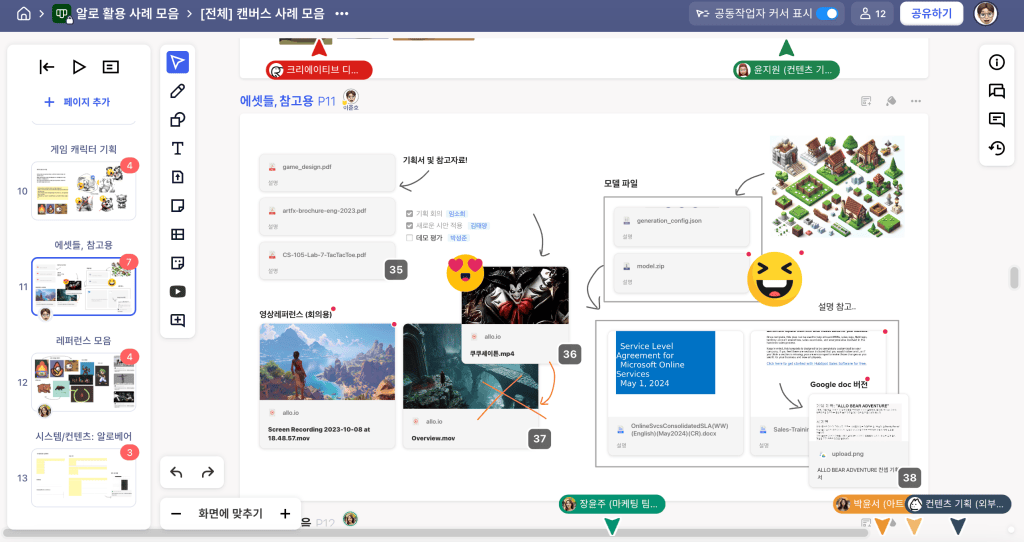Select the Screen Recording 2023-10-08 video card
Screen dimensions: 1024x542
(x=327, y=385)
